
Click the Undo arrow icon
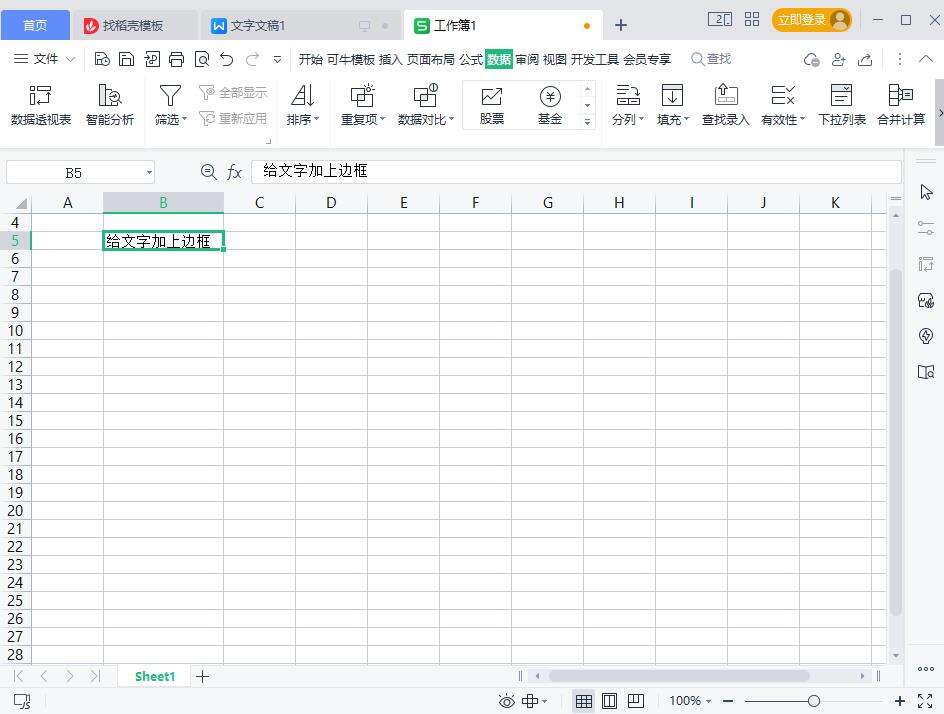point(226,59)
